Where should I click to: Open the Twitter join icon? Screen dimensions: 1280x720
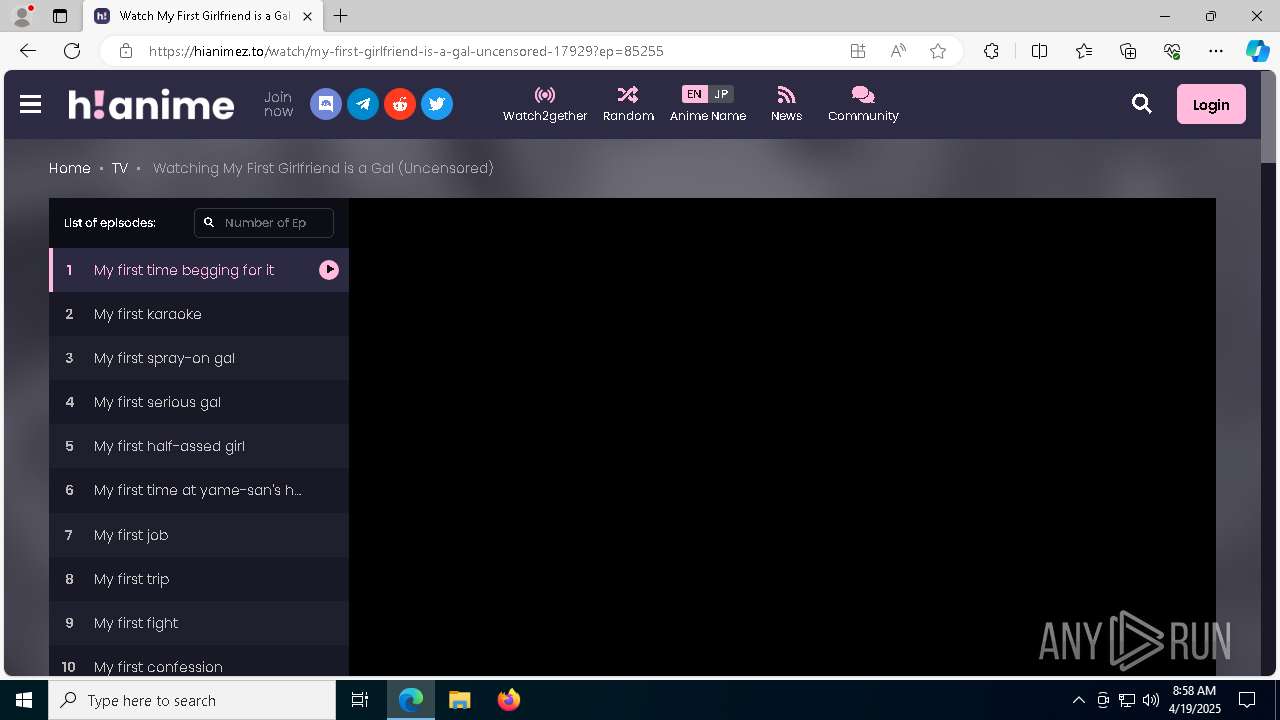(437, 104)
